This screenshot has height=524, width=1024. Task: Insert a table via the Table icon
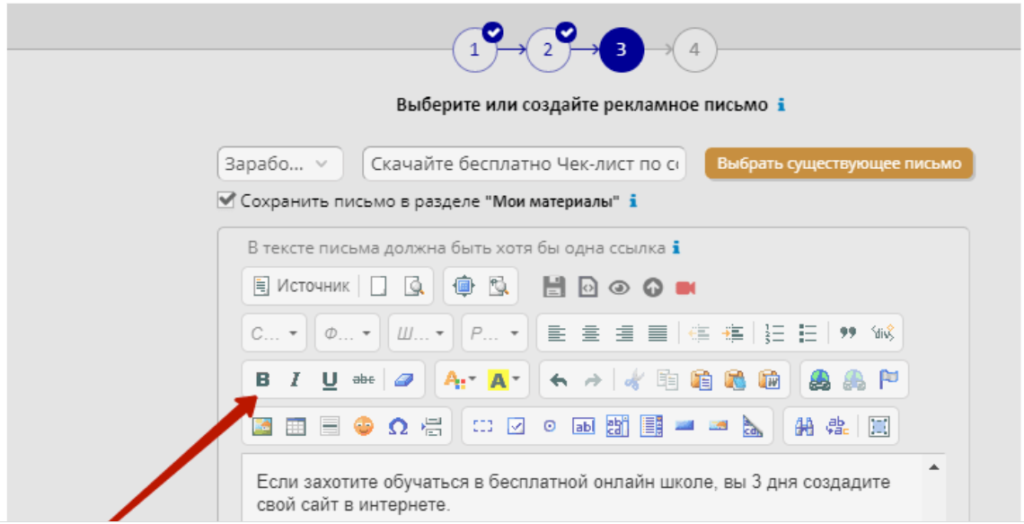(296, 427)
